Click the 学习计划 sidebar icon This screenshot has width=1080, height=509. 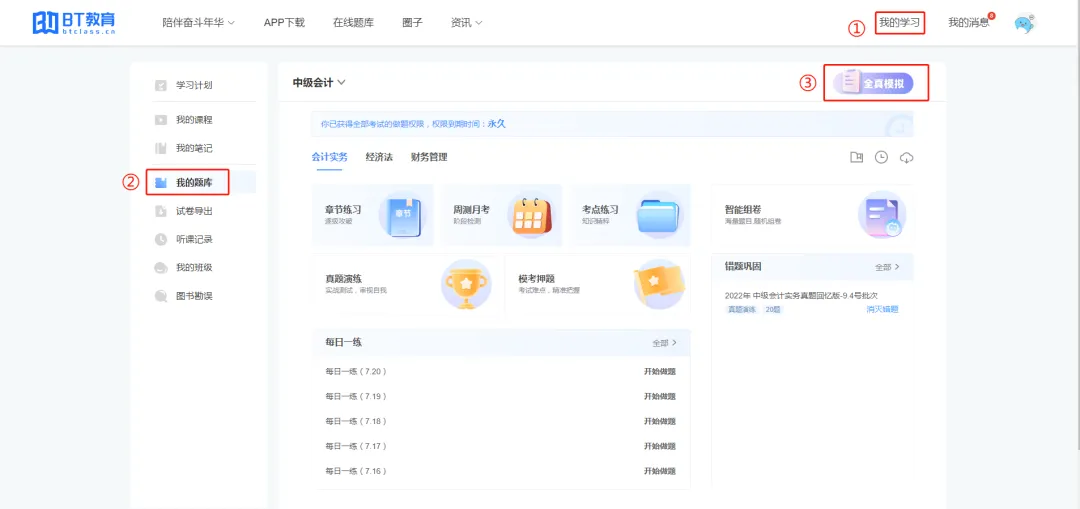tap(160, 85)
